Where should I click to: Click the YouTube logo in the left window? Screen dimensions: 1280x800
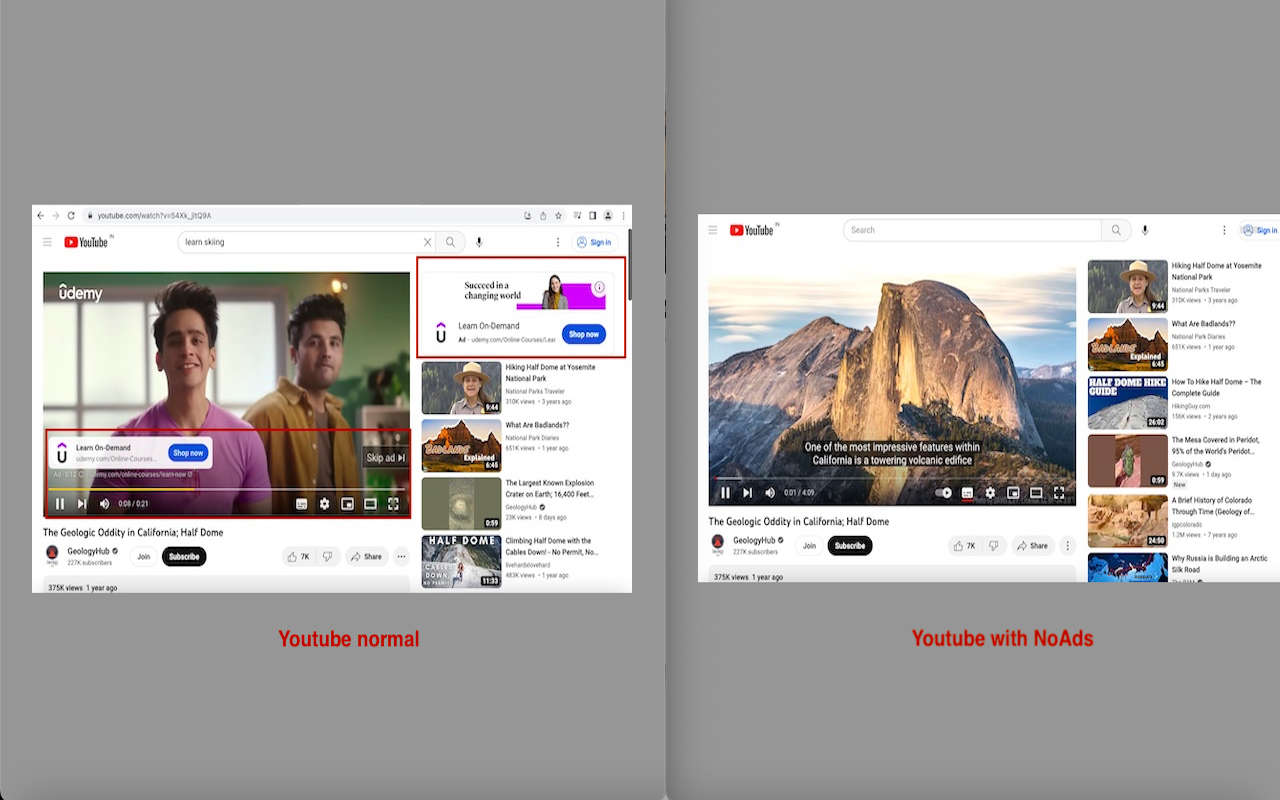(87, 242)
